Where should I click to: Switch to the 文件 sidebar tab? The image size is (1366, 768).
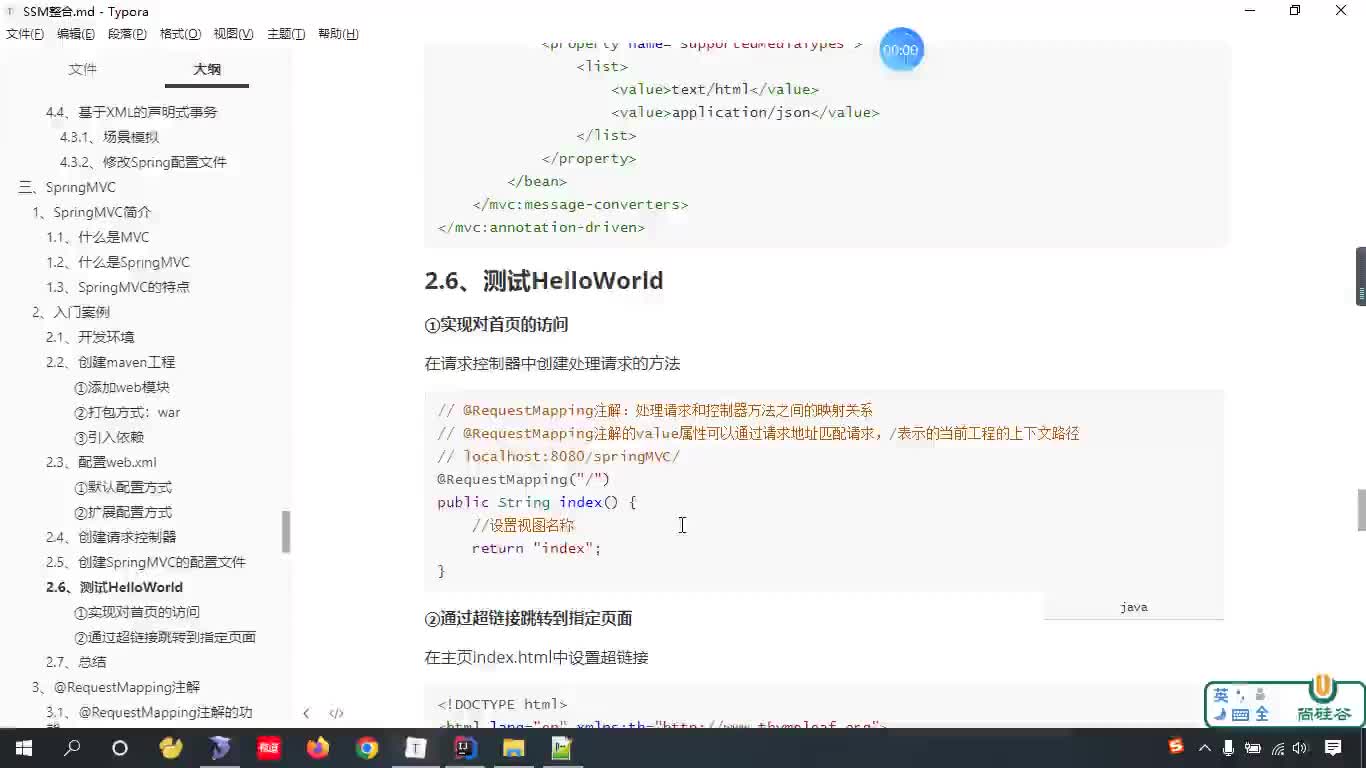tap(83, 69)
